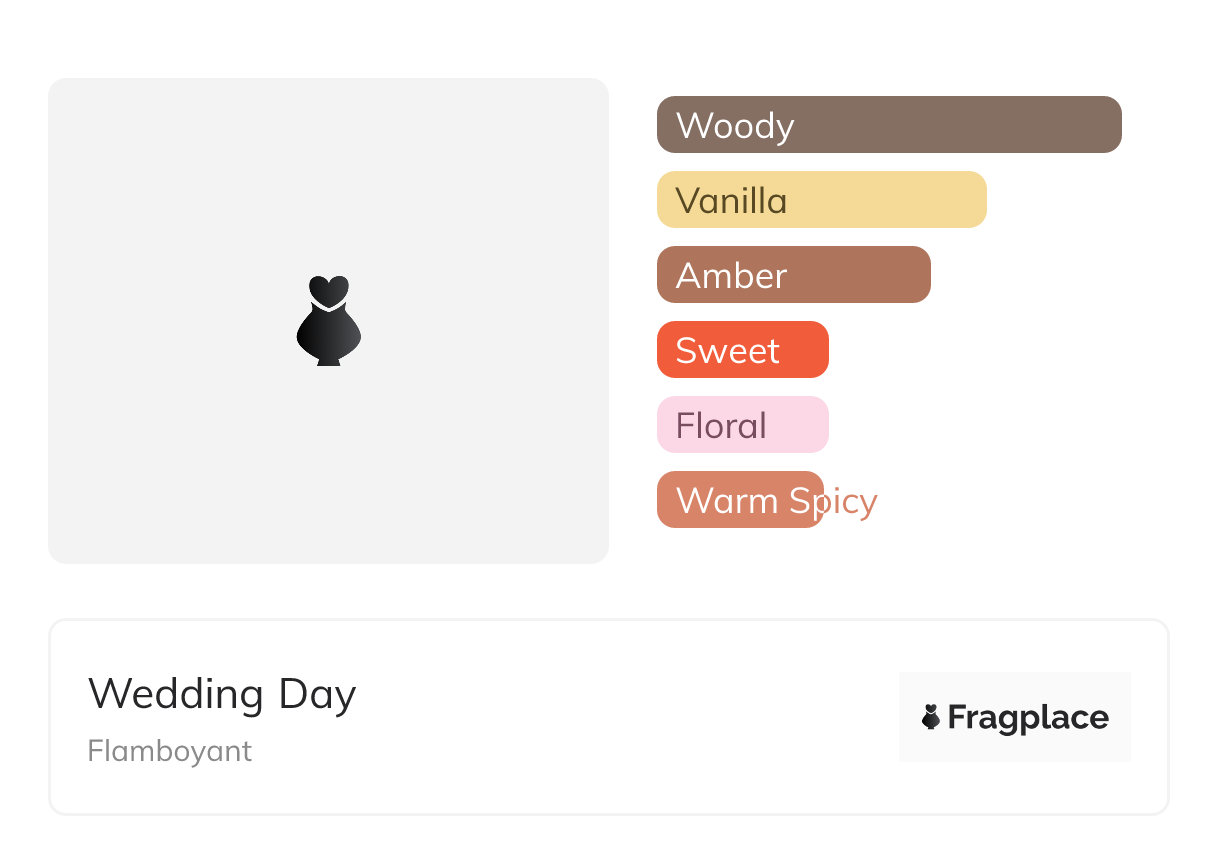Screen dimensions: 1218x864
Task: Click the small bottle icon in Fragplace logo
Action: point(931,717)
